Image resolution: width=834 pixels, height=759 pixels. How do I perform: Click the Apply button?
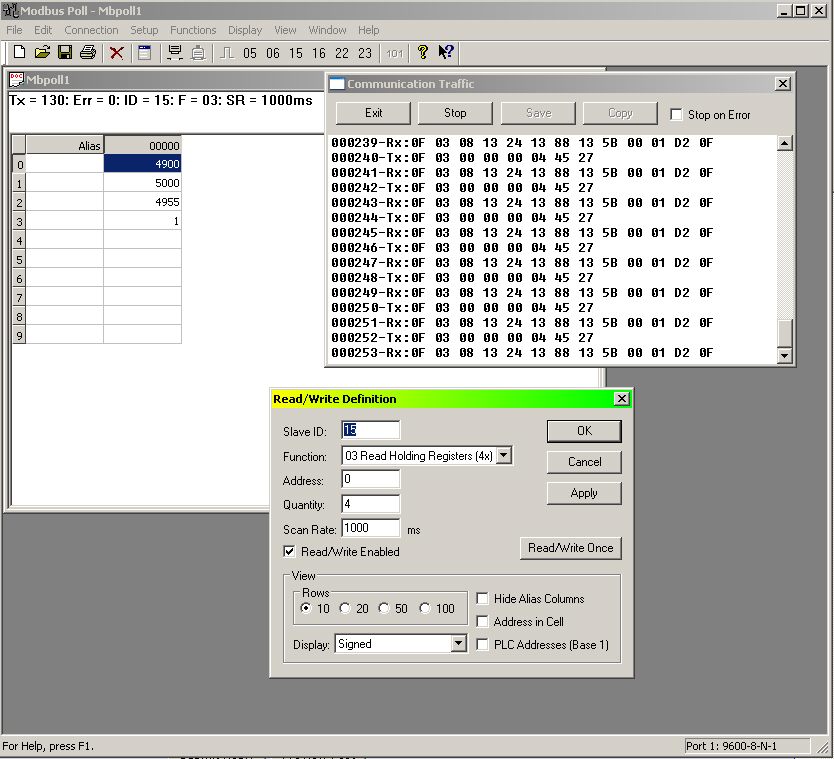click(584, 493)
